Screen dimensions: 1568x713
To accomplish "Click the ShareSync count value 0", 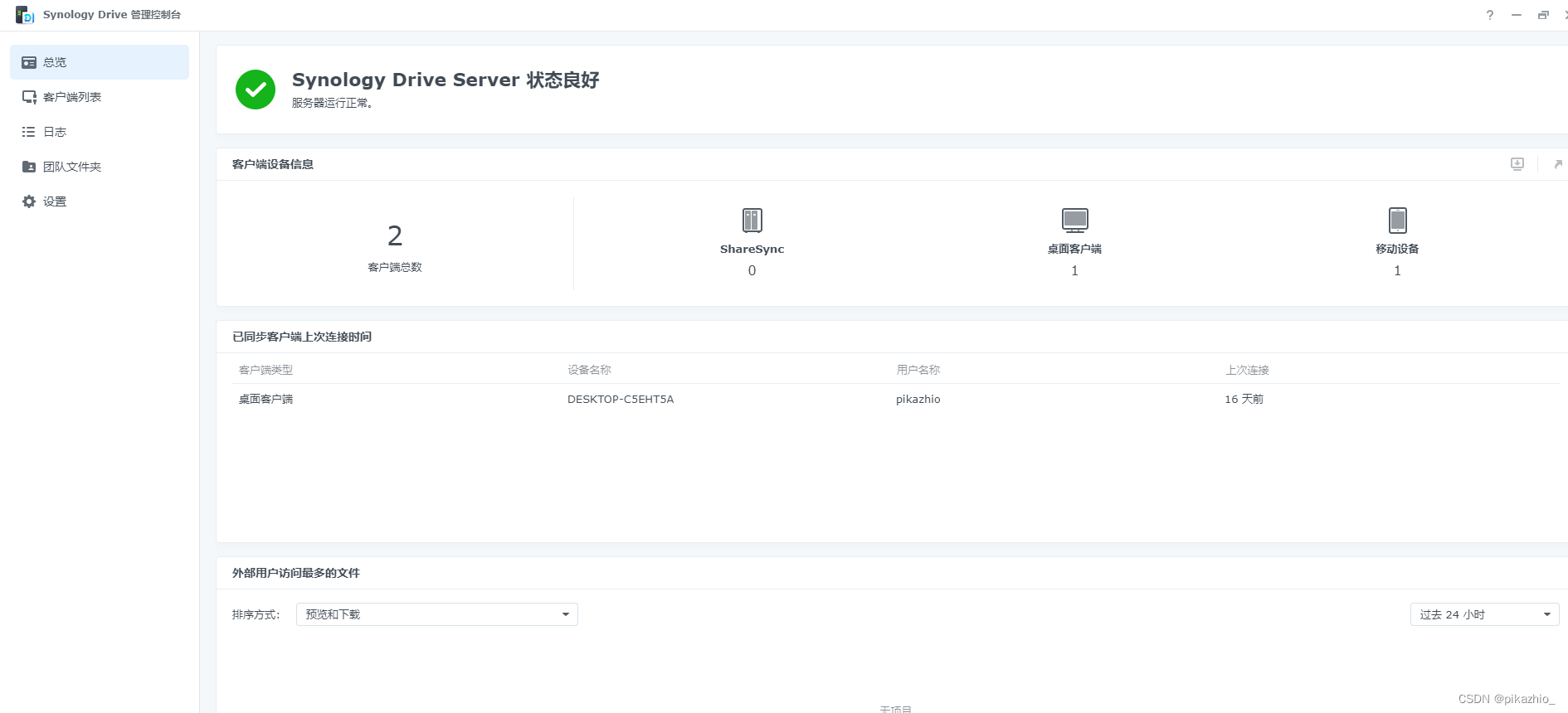I will (752, 270).
